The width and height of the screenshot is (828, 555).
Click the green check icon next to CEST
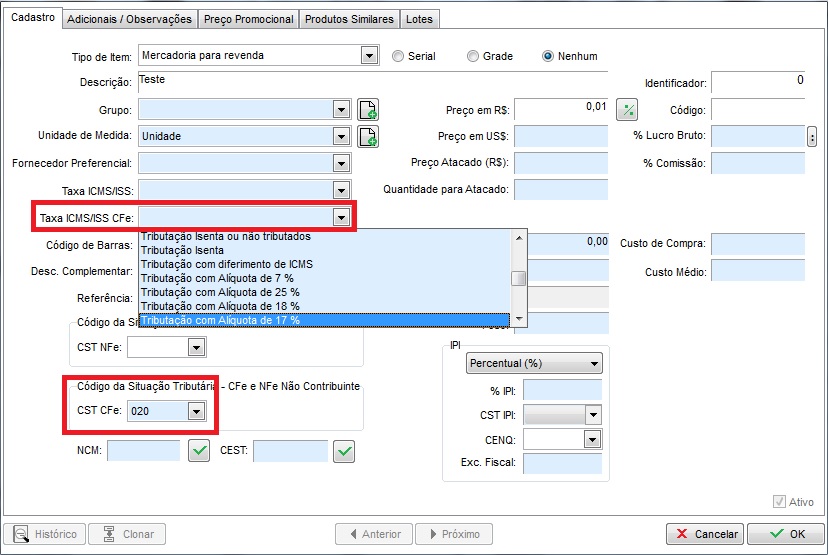pyautogui.click(x=344, y=451)
